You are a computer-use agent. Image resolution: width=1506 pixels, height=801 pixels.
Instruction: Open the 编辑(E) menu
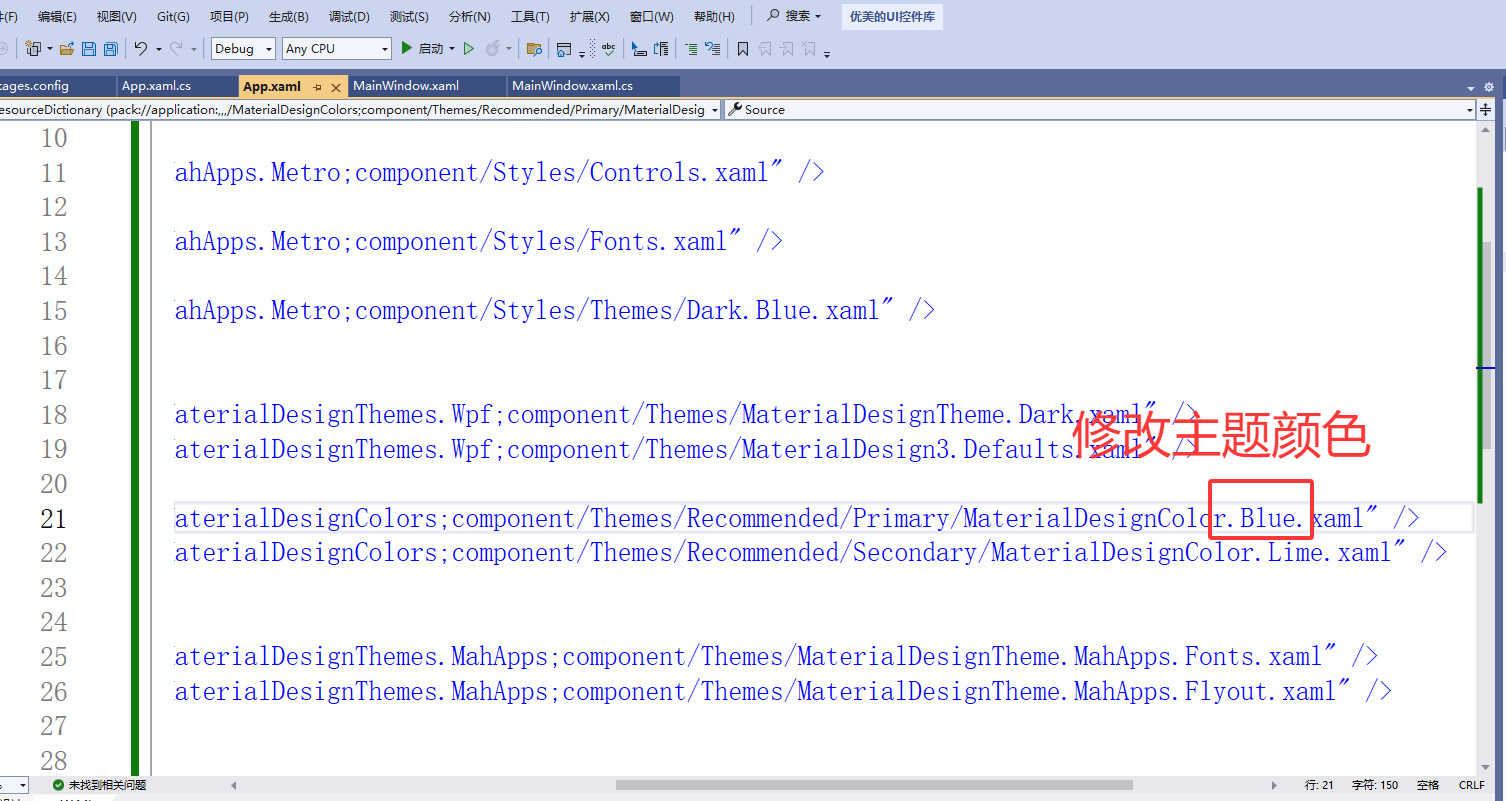point(57,16)
